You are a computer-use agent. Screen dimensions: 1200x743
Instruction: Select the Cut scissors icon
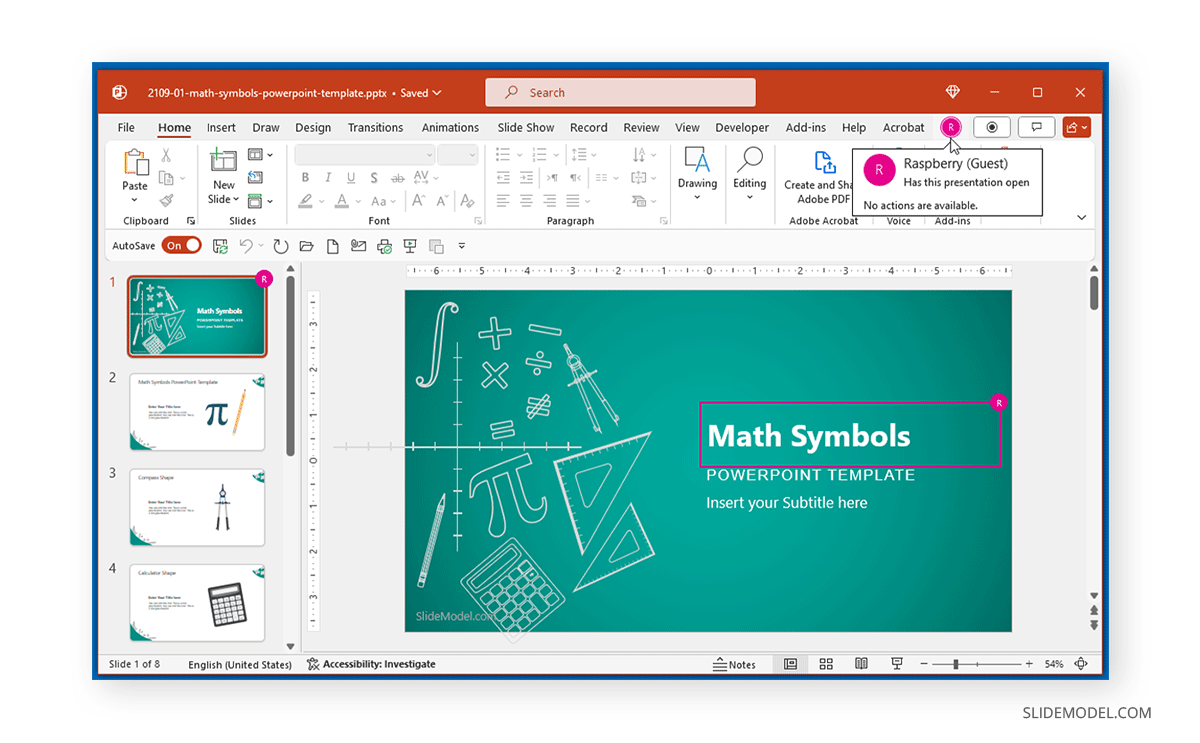pyautogui.click(x=166, y=155)
